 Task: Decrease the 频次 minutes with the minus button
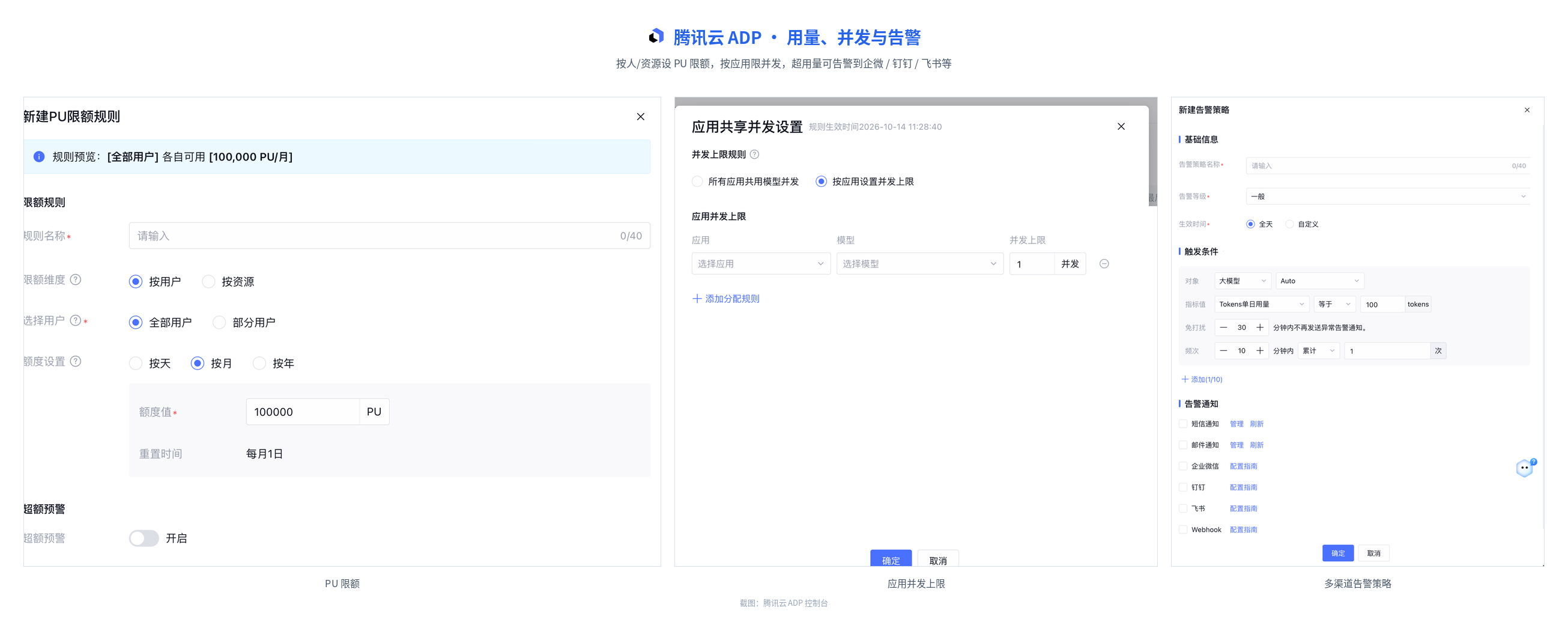1223,351
